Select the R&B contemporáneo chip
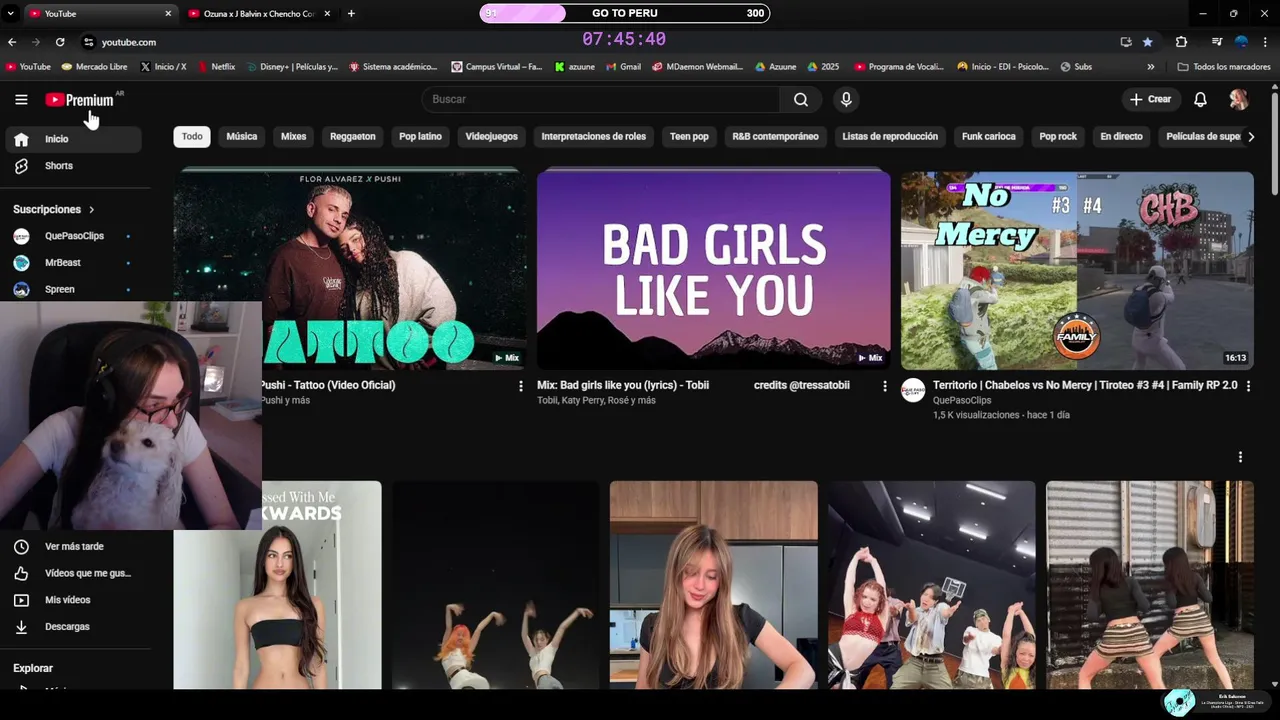Viewport: 1280px width, 720px height. tap(775, 136)
